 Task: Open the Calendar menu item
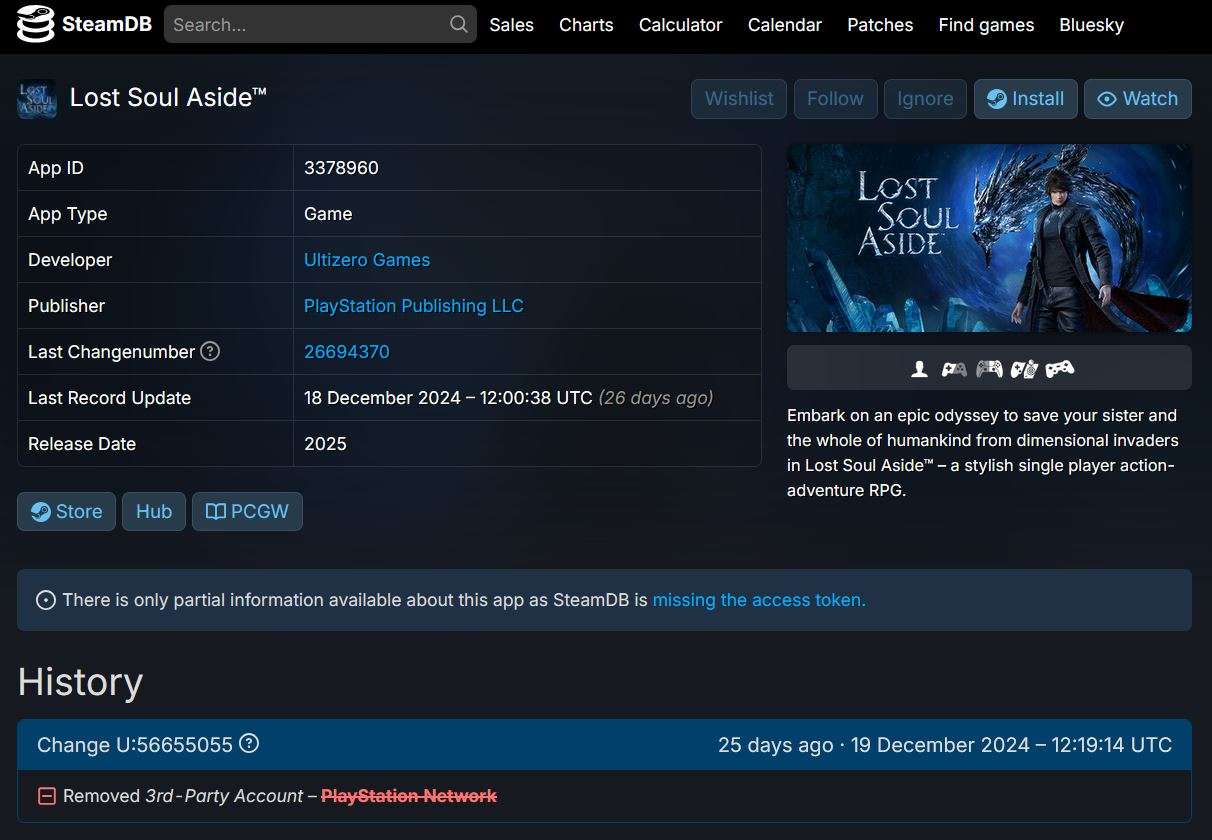coord(785,25)
